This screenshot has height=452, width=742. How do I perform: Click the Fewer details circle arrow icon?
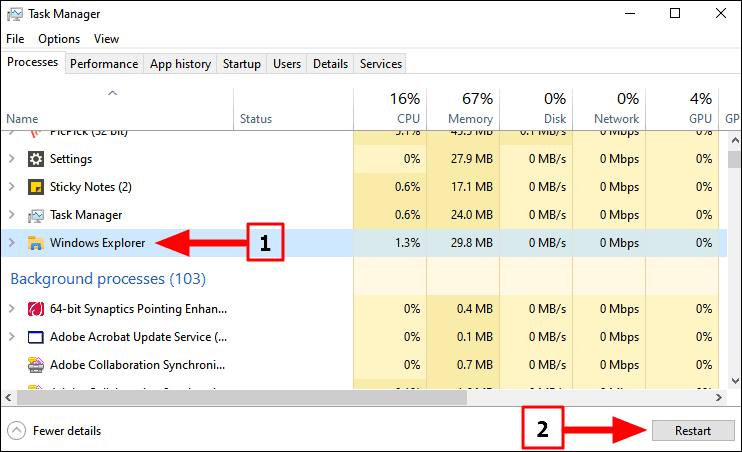click(x=17, y=431)
